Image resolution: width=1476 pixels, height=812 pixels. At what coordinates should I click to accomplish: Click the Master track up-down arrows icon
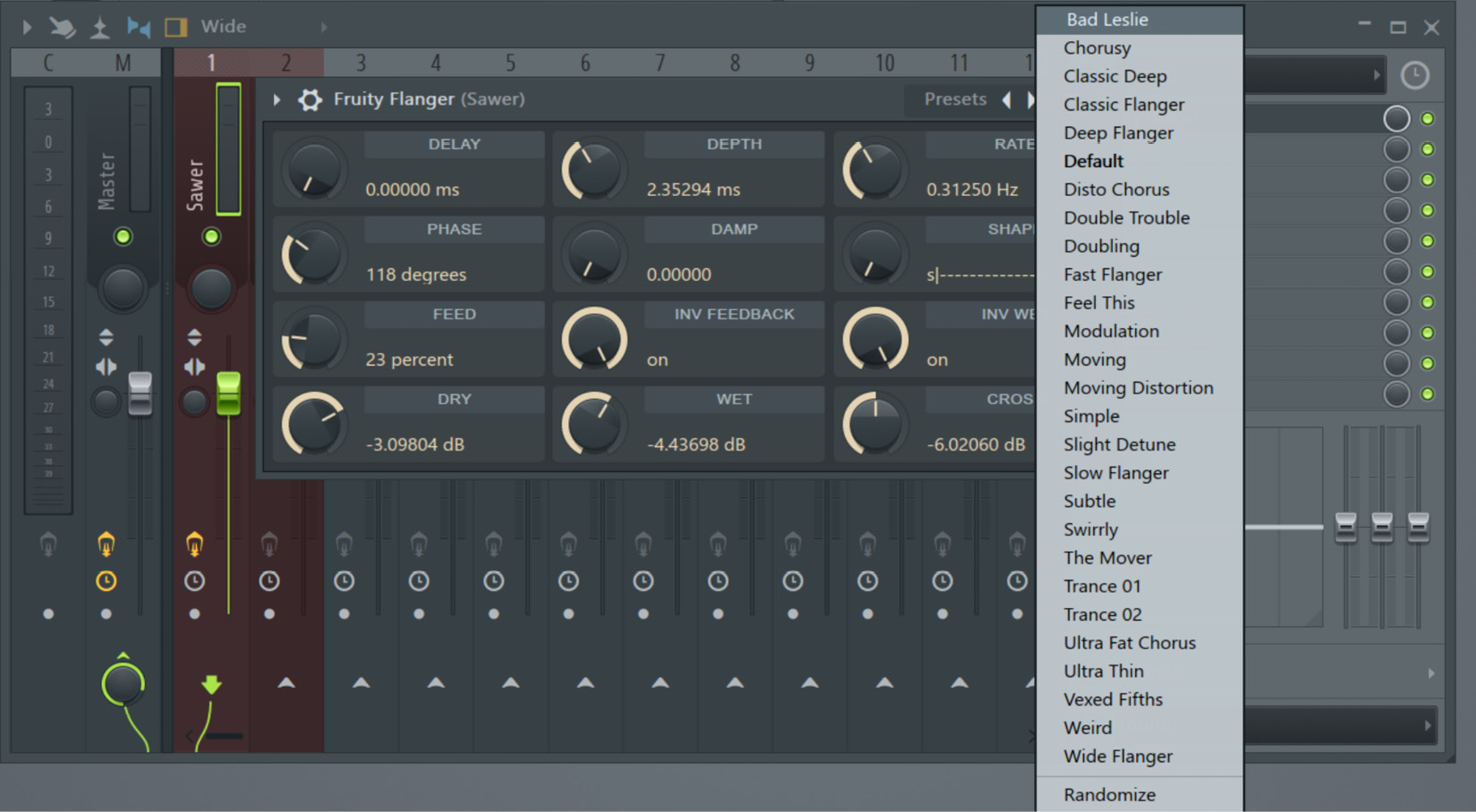coord(106,337)
